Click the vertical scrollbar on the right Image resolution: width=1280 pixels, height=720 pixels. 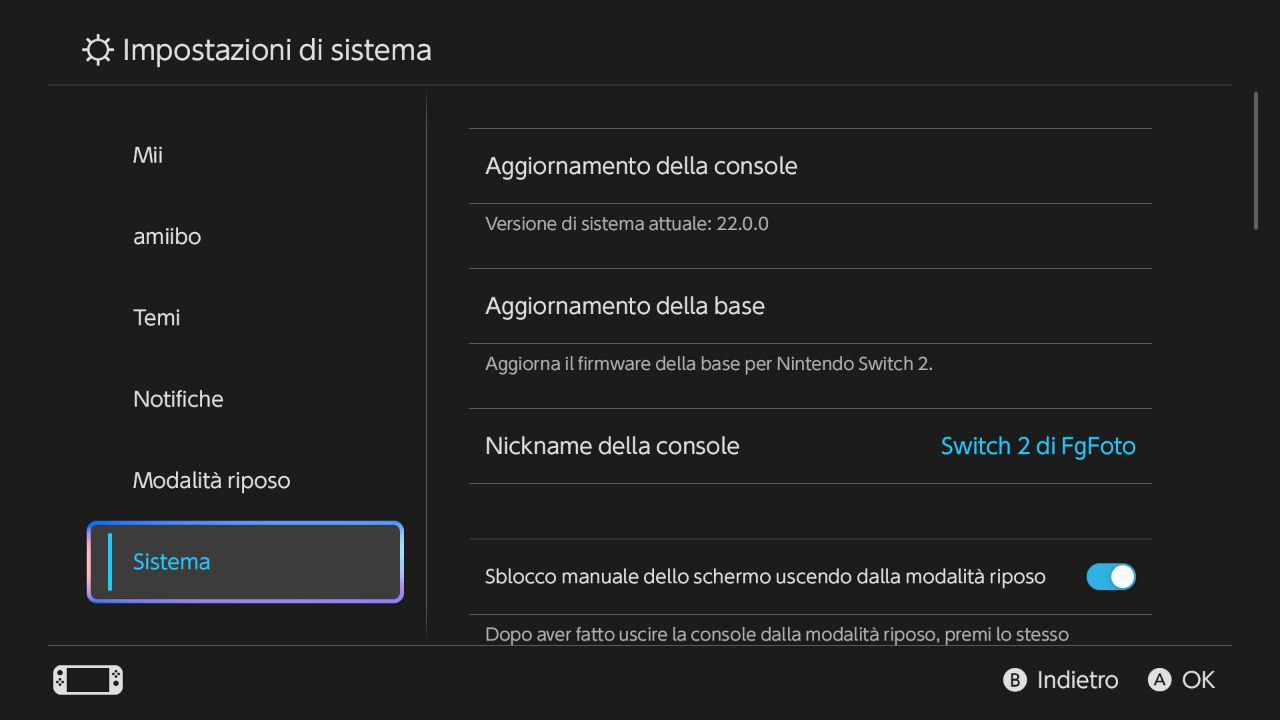click(x=1256, y=161)
